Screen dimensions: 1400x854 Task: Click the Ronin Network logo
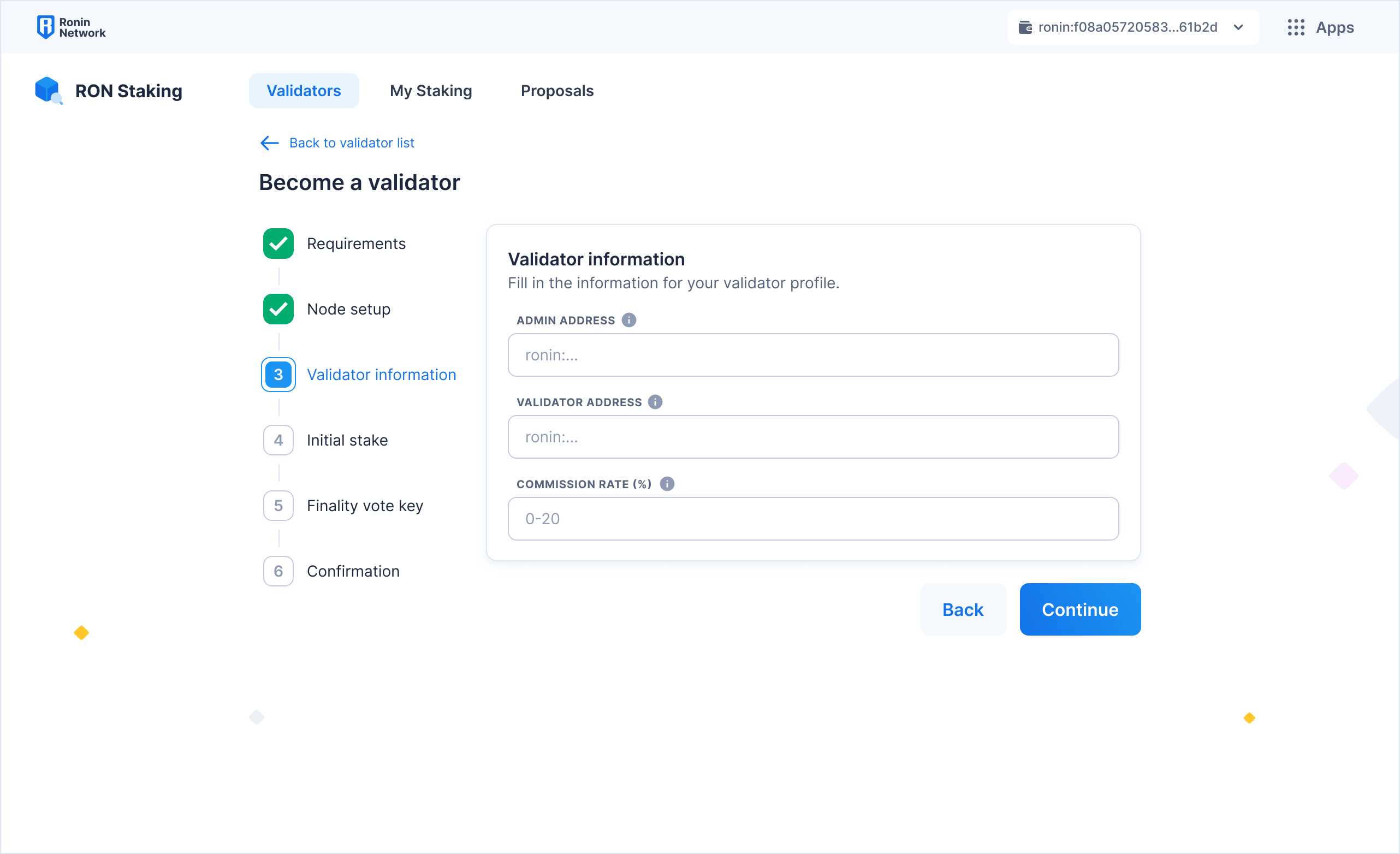(71, 27)
